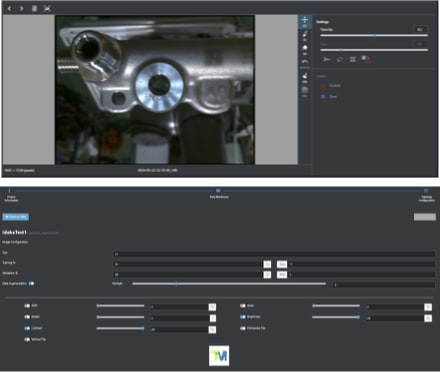Adjust the Opacity slider in Settings

374,35
